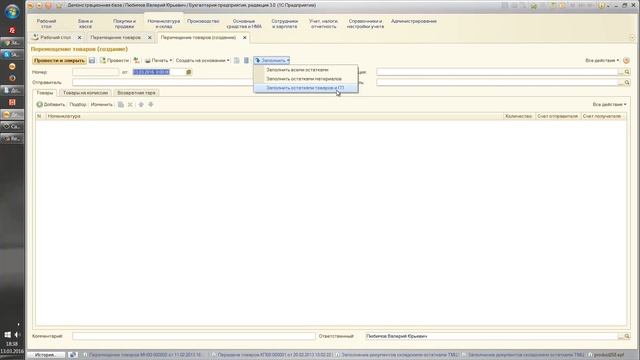Click the volume speaker icon in tray
The height and width of the screenshot is (360, 640).
pyautogui.click(x=17, y=335)
